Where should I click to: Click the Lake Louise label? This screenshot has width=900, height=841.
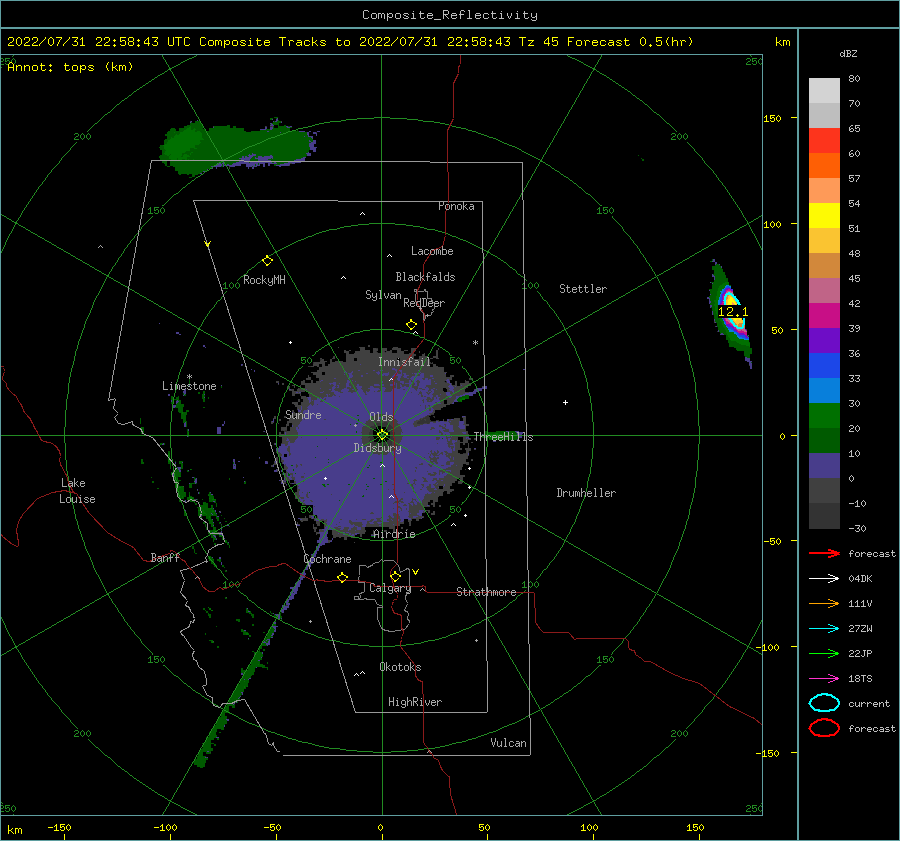77,491
